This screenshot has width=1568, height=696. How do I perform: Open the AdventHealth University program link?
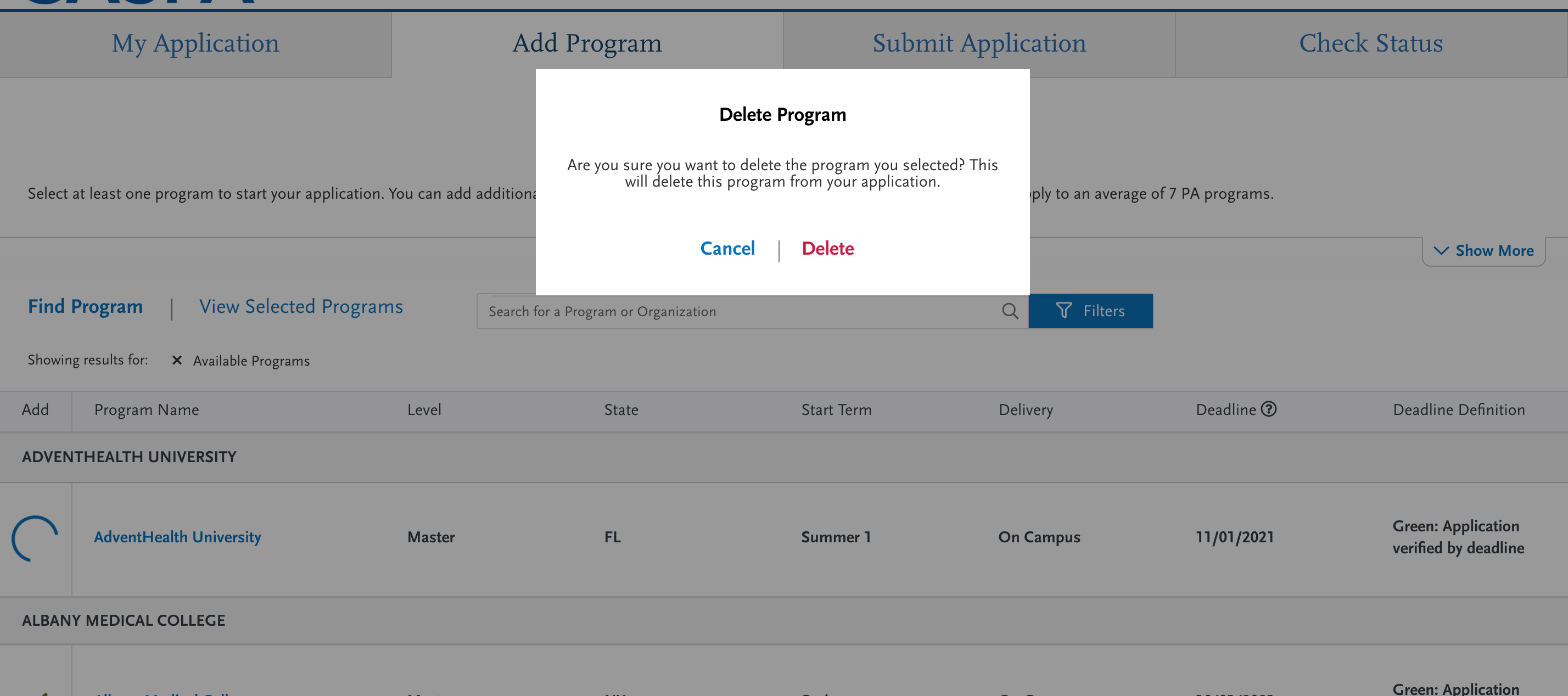177,537
